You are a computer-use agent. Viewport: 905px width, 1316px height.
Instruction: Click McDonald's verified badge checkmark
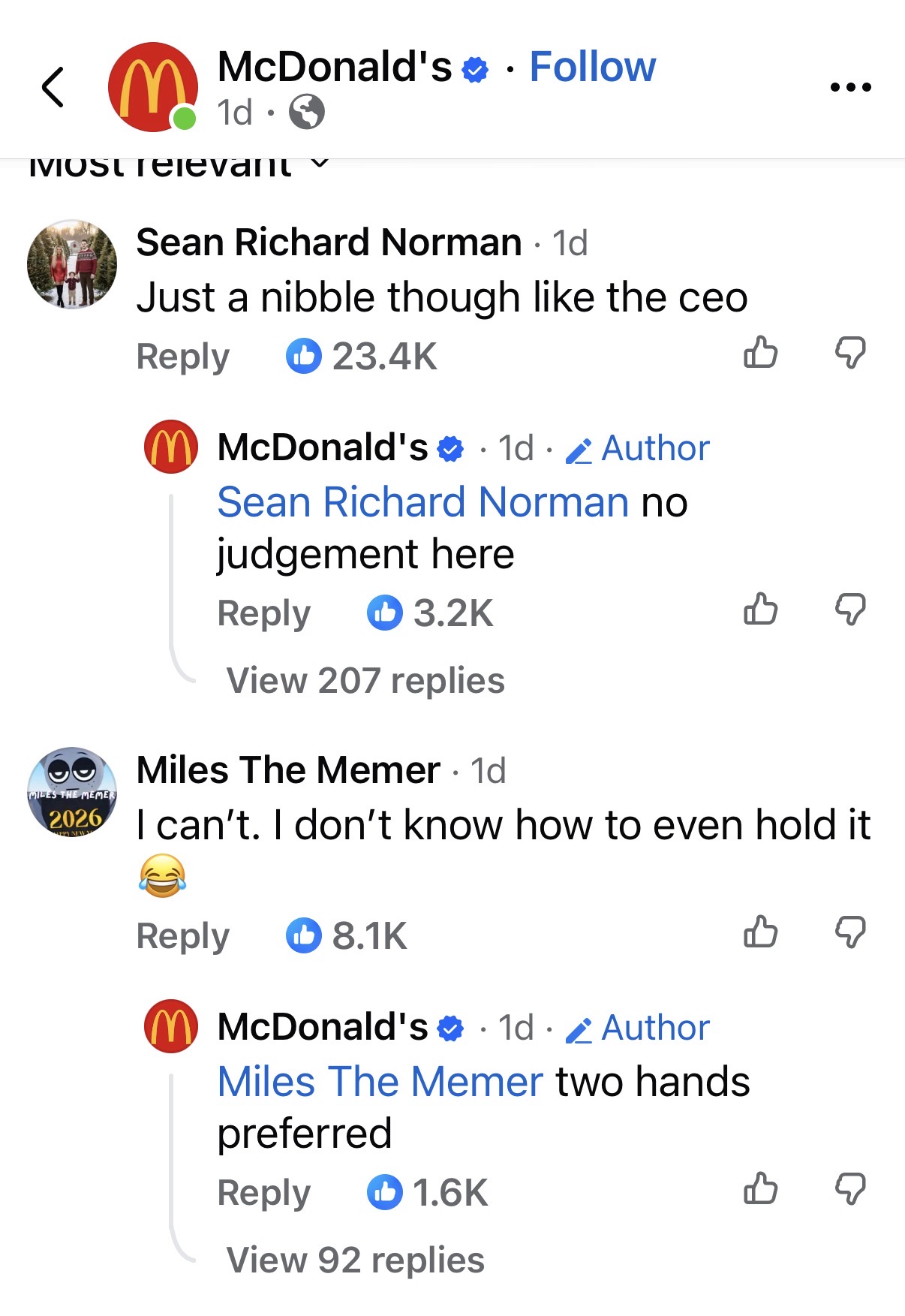pyautogui.click(x=473, y=68)
